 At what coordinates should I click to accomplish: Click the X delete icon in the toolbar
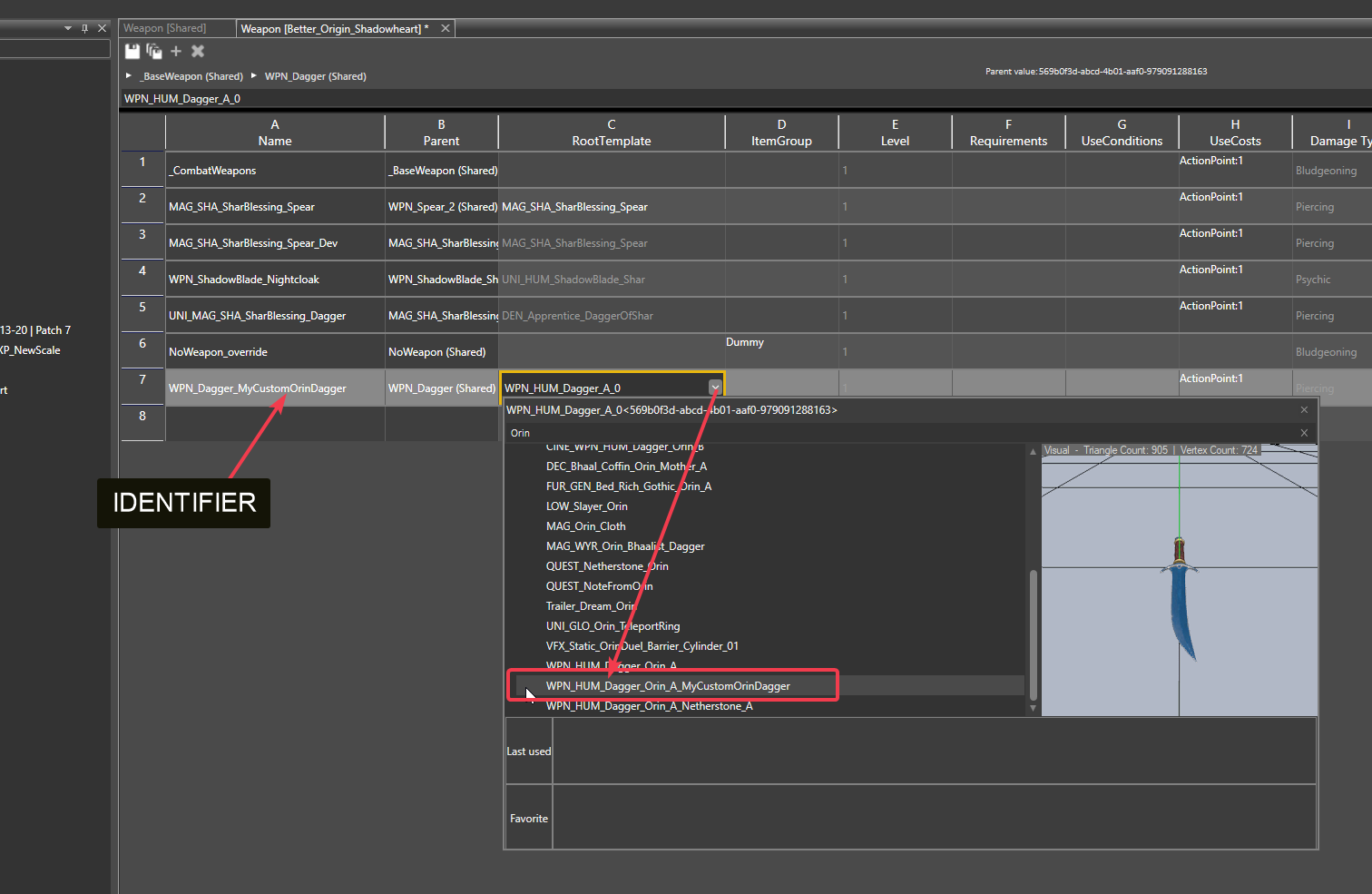click(x=198, y=52)
